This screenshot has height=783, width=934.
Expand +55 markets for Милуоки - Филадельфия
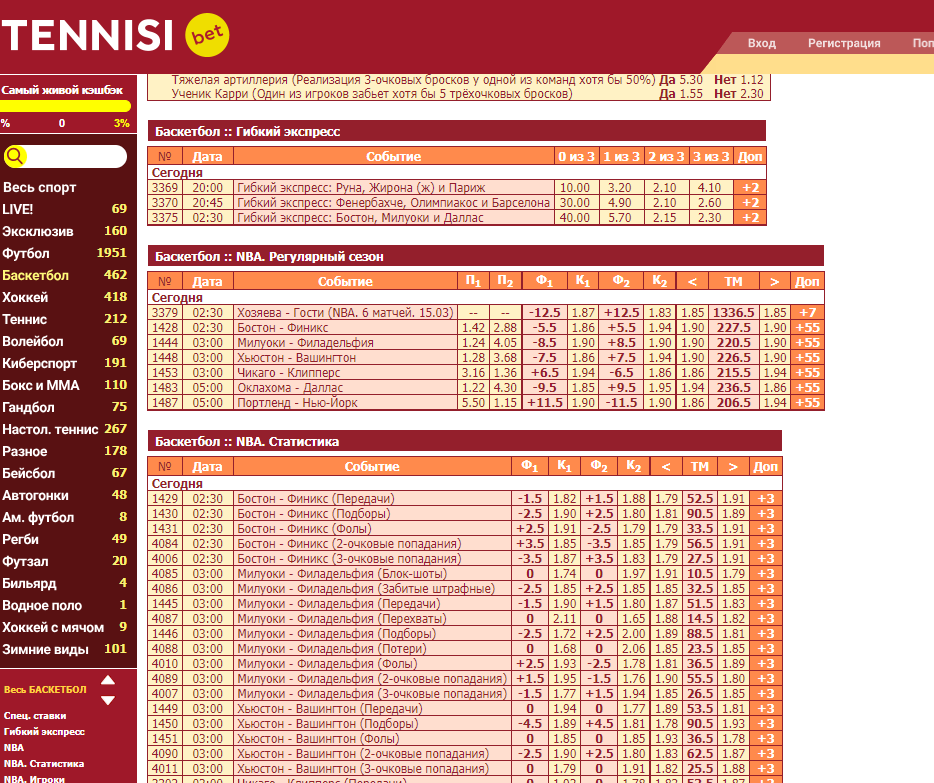808,342
